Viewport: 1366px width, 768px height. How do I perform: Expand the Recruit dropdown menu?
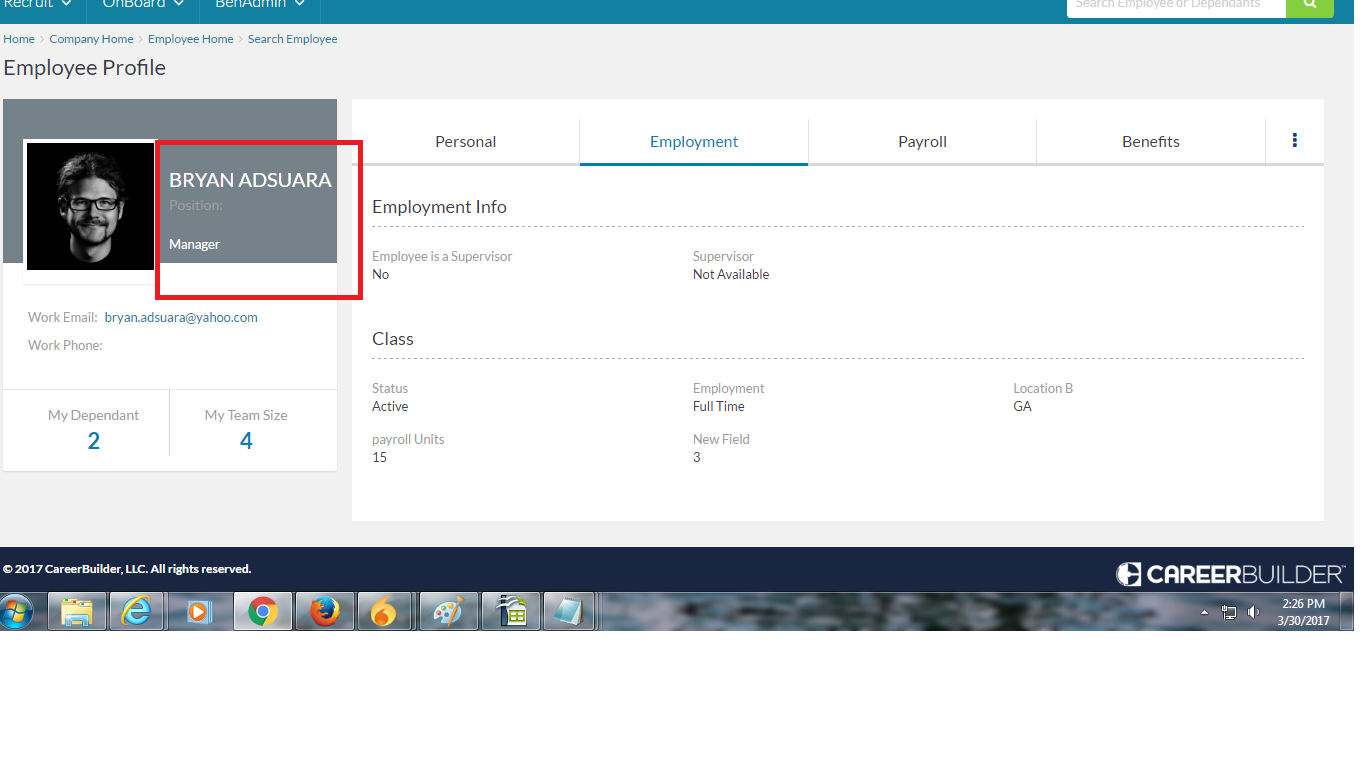[37, 5]
